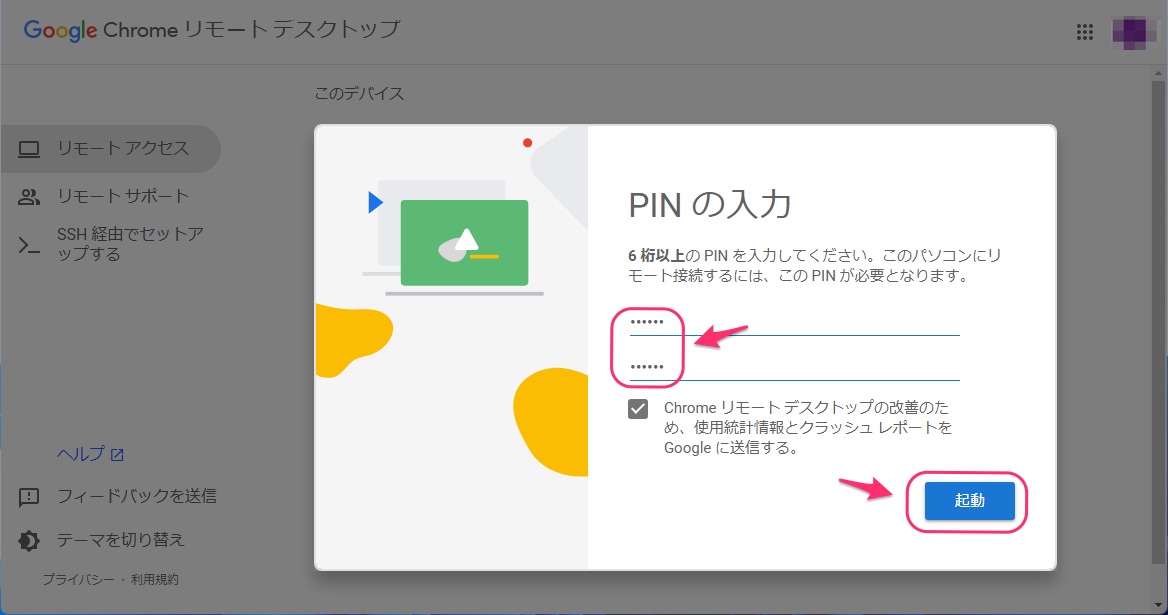
Task: Select the laptop icon beside リモート アクセス
Action: 29,149
